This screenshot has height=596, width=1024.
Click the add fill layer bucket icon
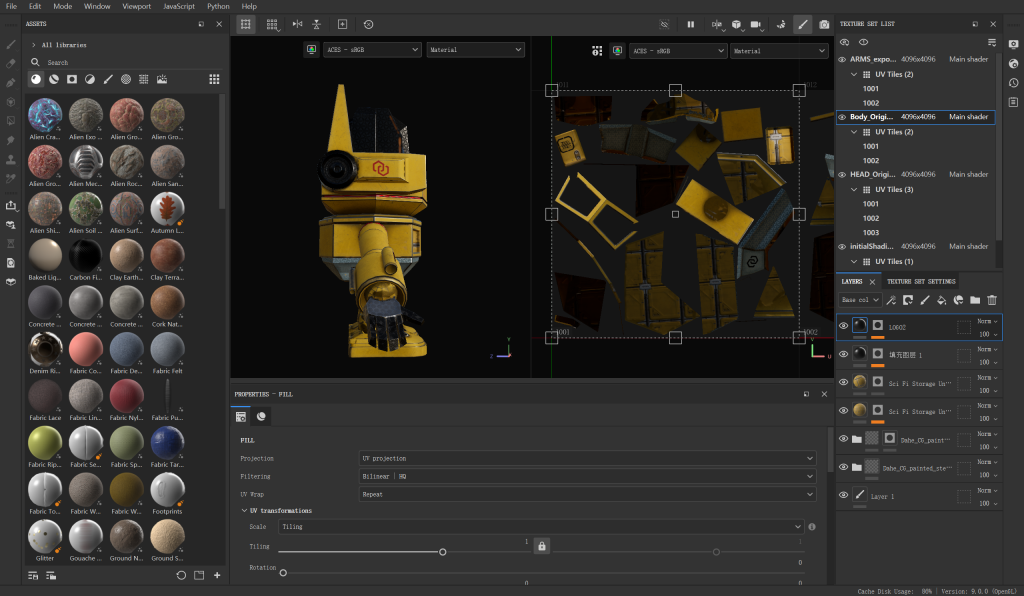[x=941, y=300]
